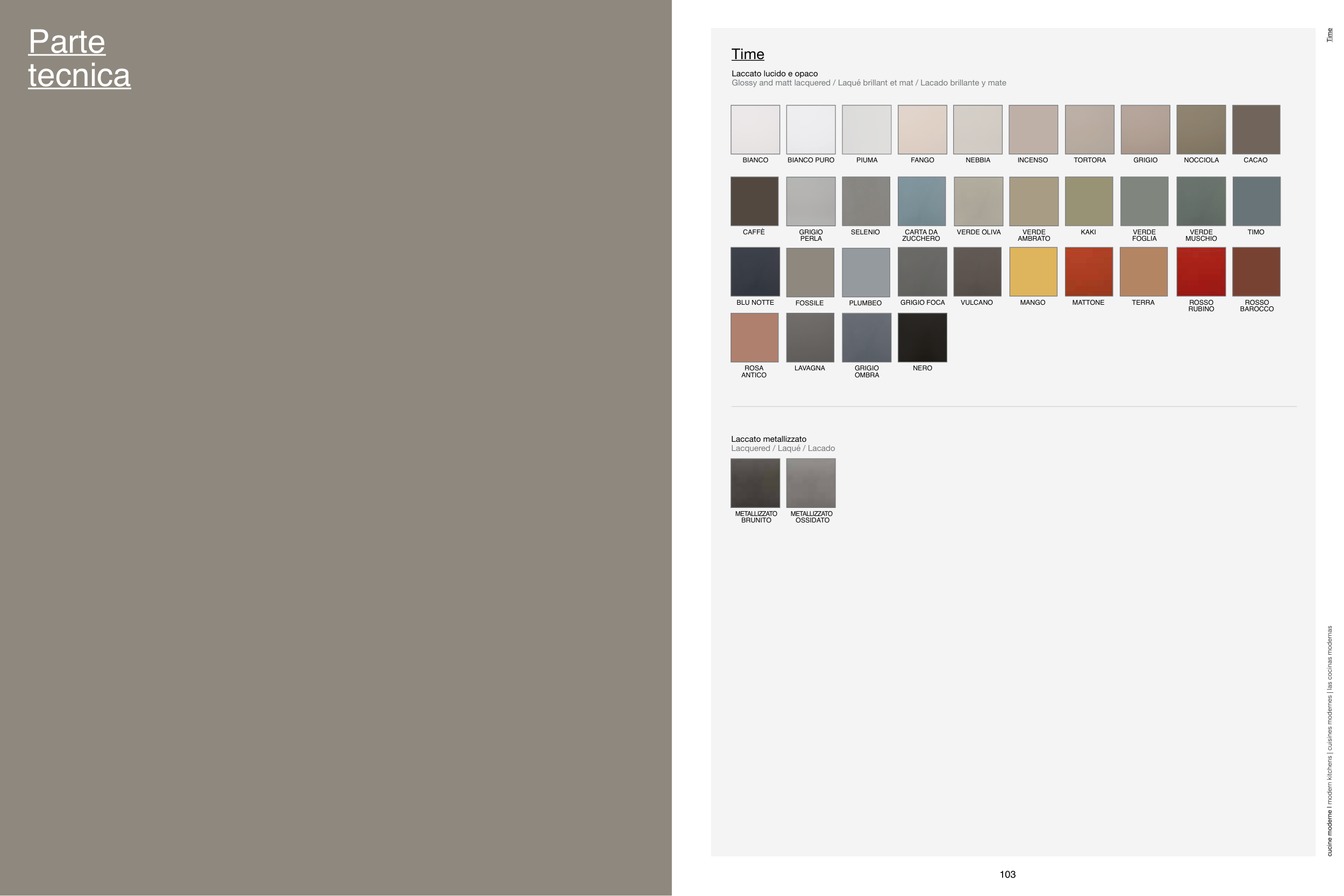
Task: Pick the Metallizzato Brunito swatch
Action: (755, 483)
